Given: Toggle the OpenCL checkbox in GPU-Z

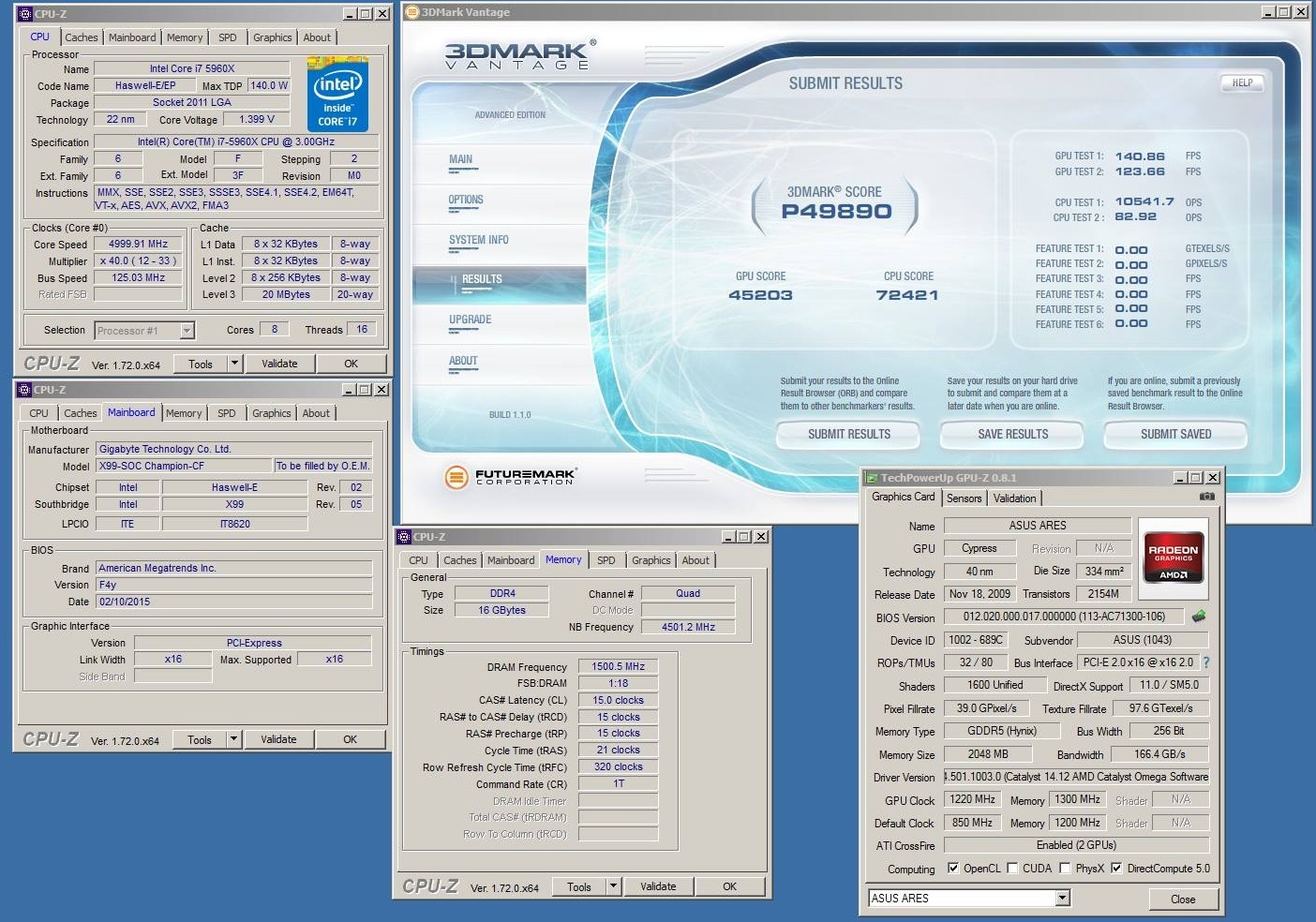Looking at the screenshot, I should pos(953,869).
